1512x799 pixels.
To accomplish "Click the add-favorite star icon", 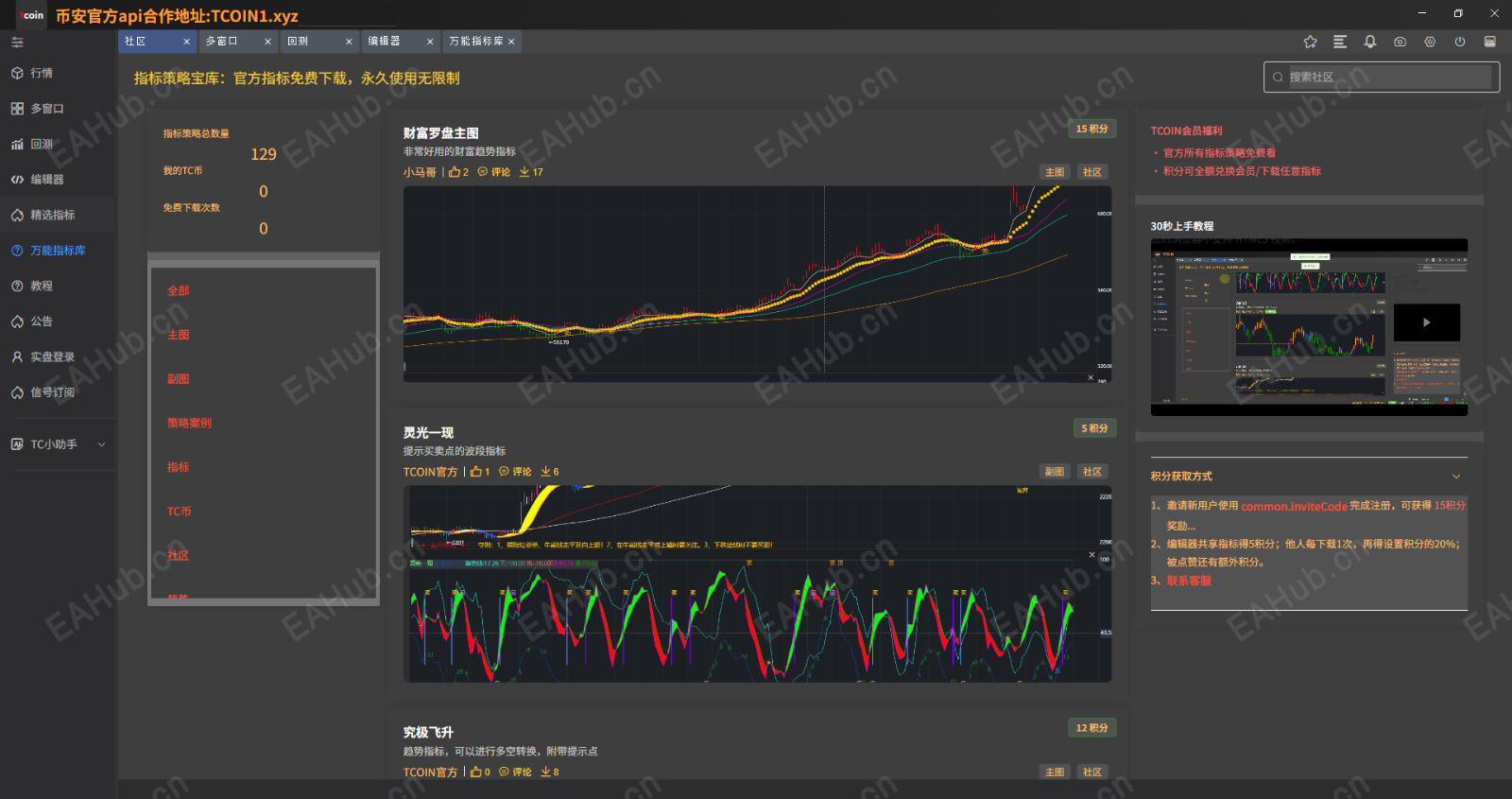I will click(1310, 42).
